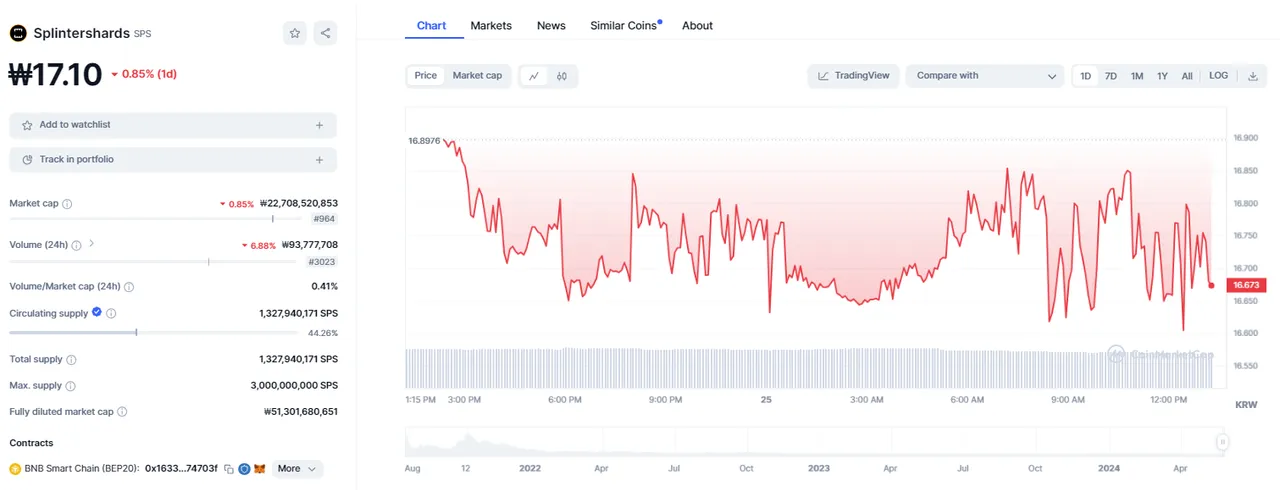Select the candlestick chart type icon

(562, 76)
